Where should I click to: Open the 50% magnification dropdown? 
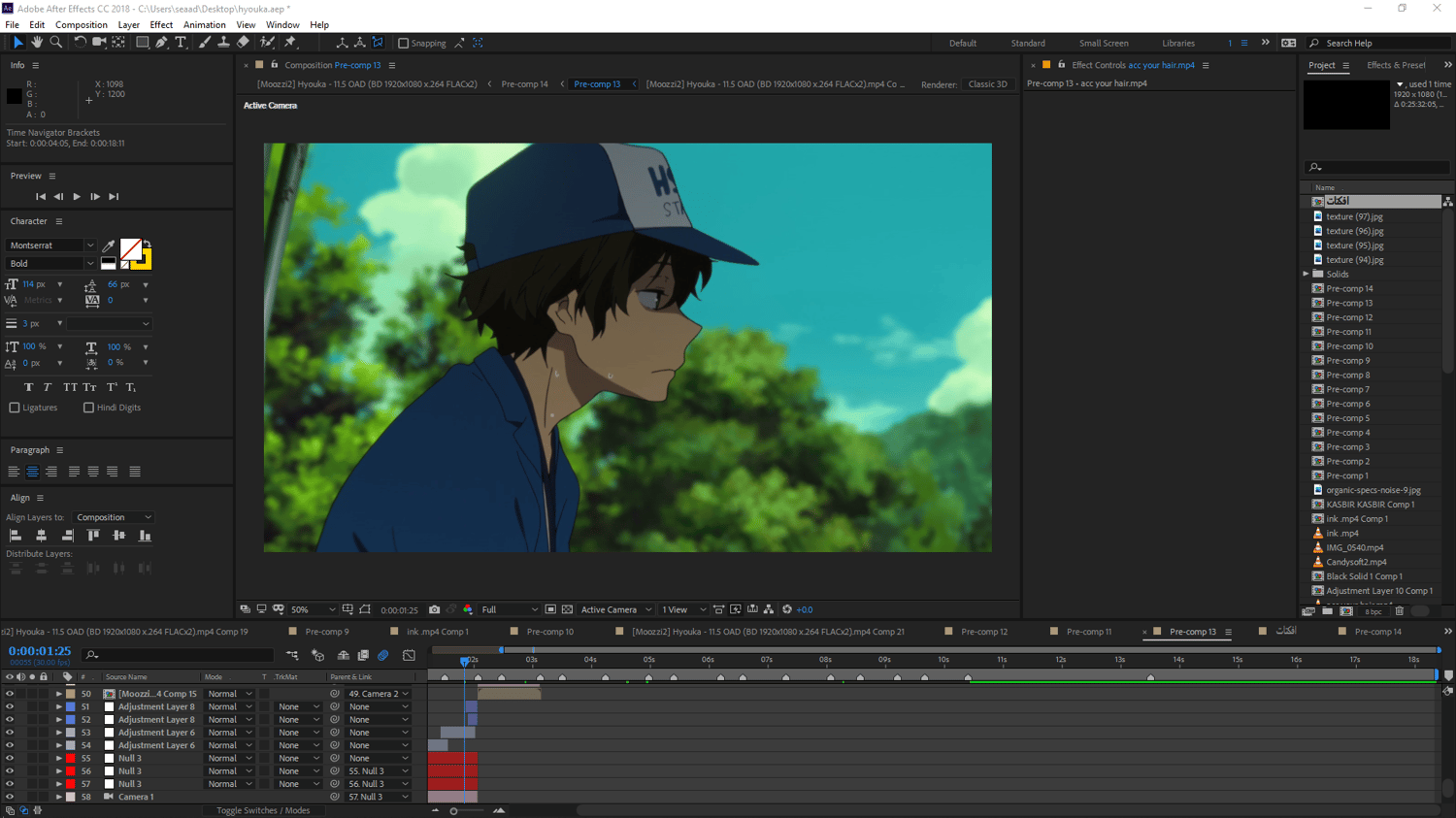(312, 609)
